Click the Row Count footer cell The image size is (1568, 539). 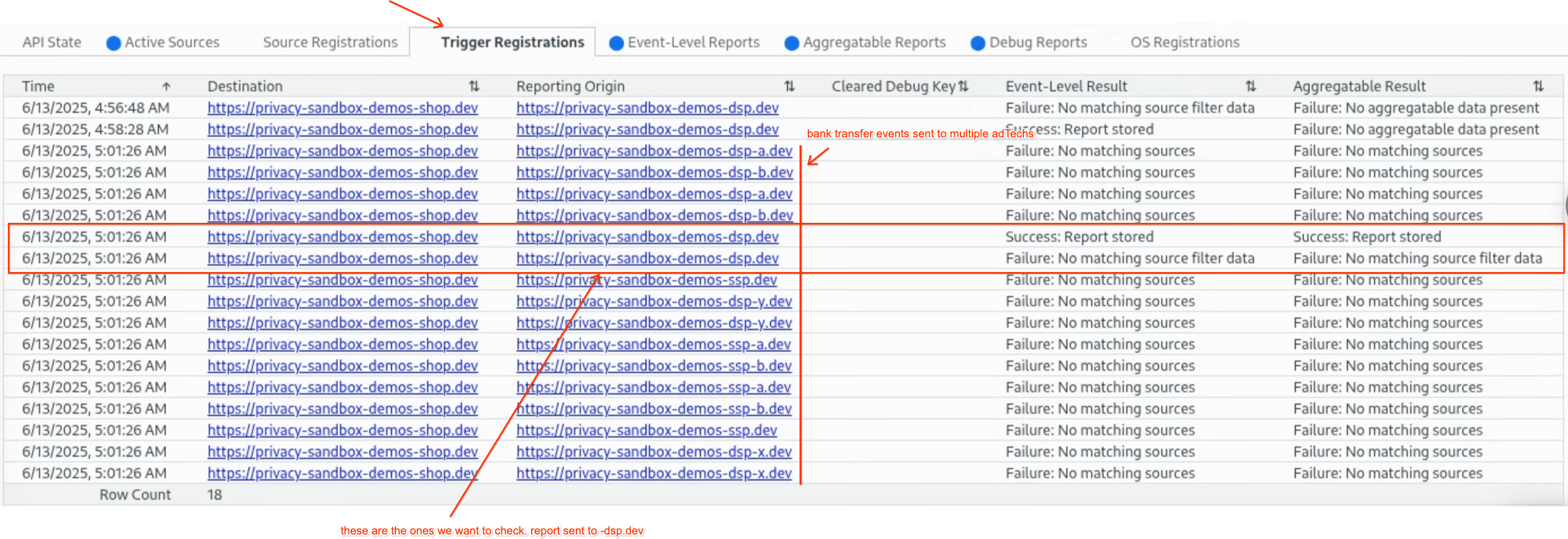[x=135, y=494]
